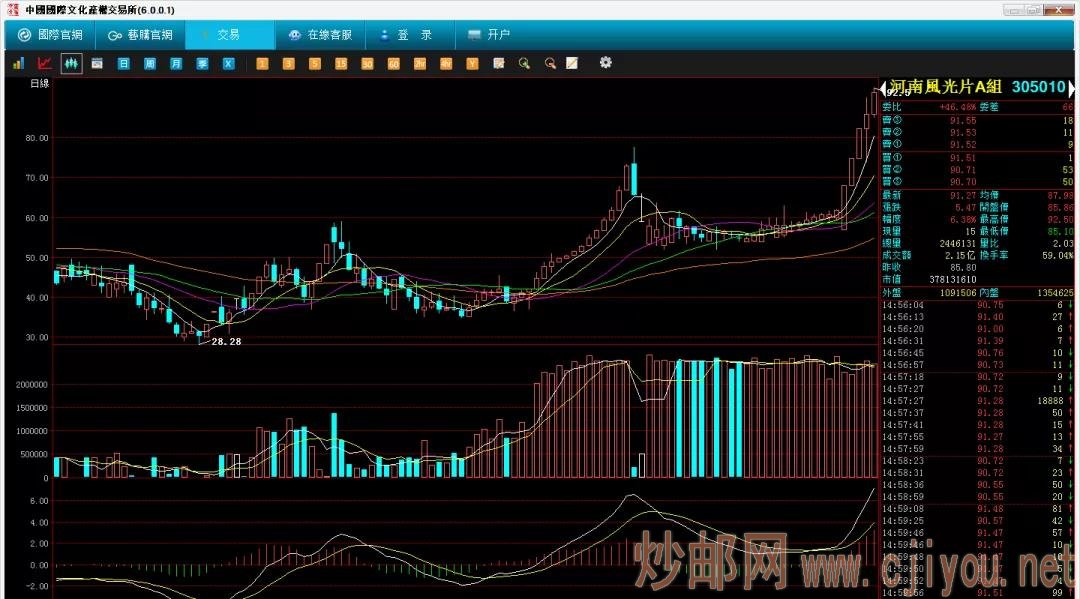Select the candlestick K-line chart icon
The width and height of the screenshot is (1080, 599).
point(71,63)
